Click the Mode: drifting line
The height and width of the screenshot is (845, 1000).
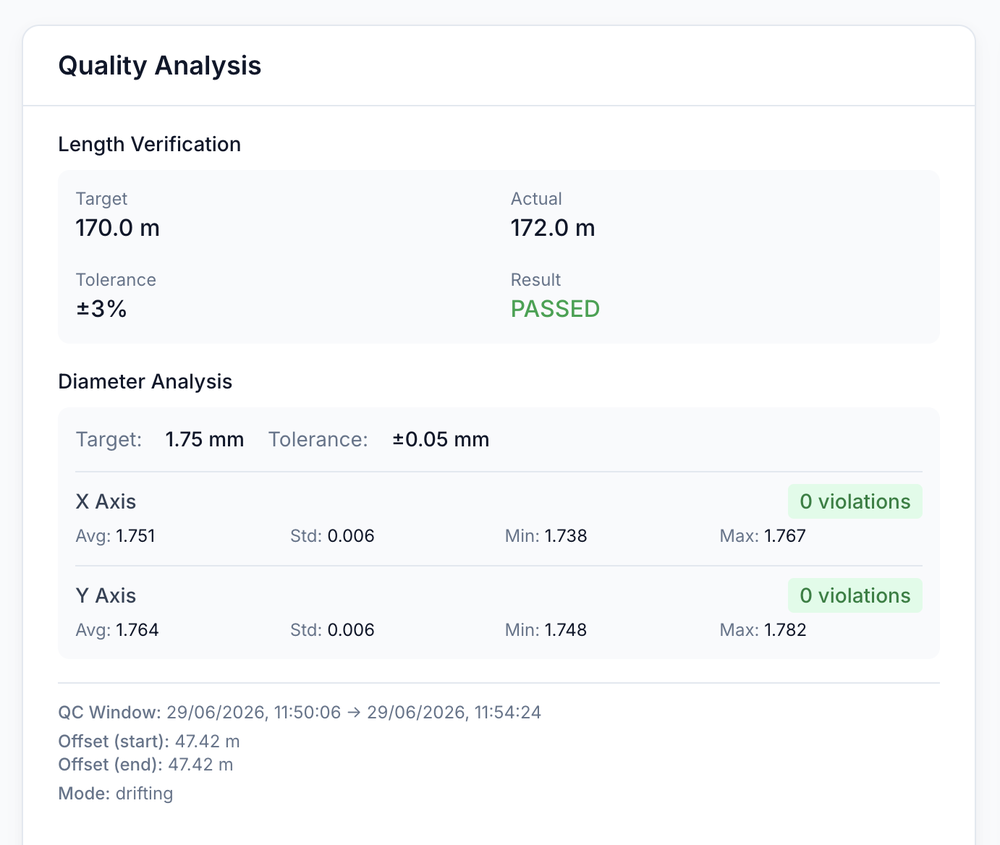(115, 793)
